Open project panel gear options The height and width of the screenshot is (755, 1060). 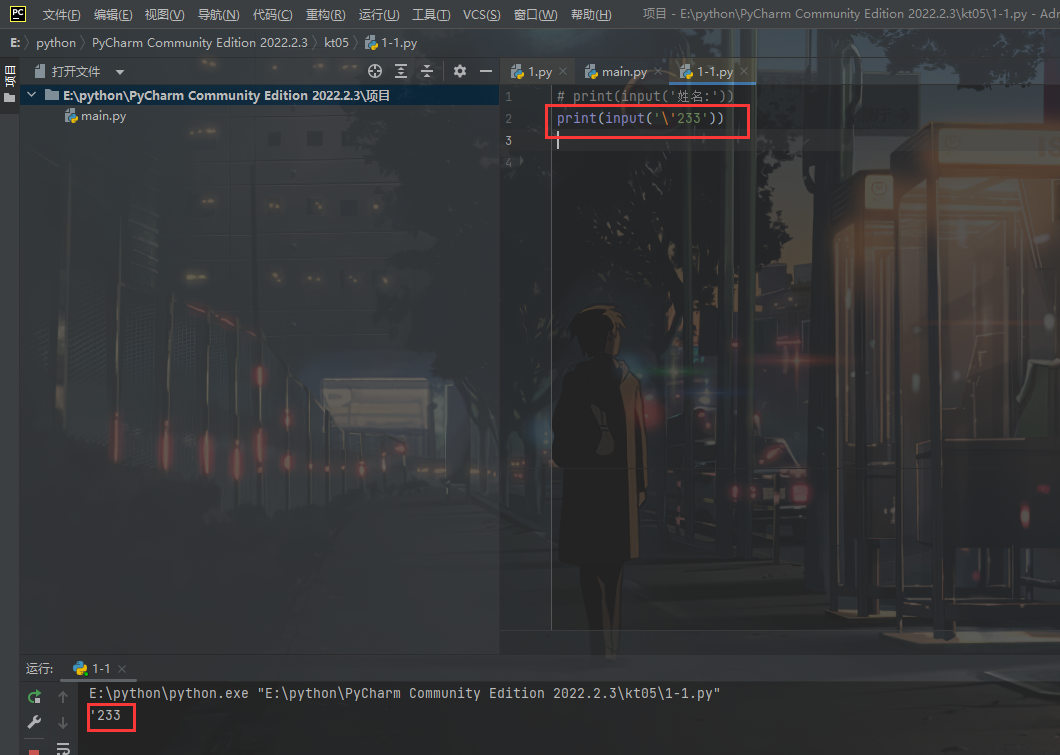460,71
